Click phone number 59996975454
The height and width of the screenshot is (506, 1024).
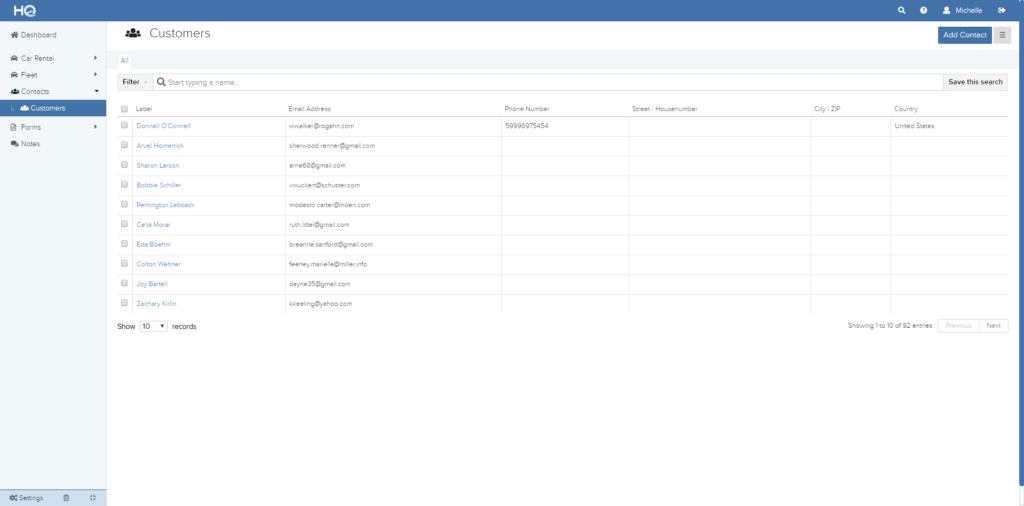pos(526,126)
